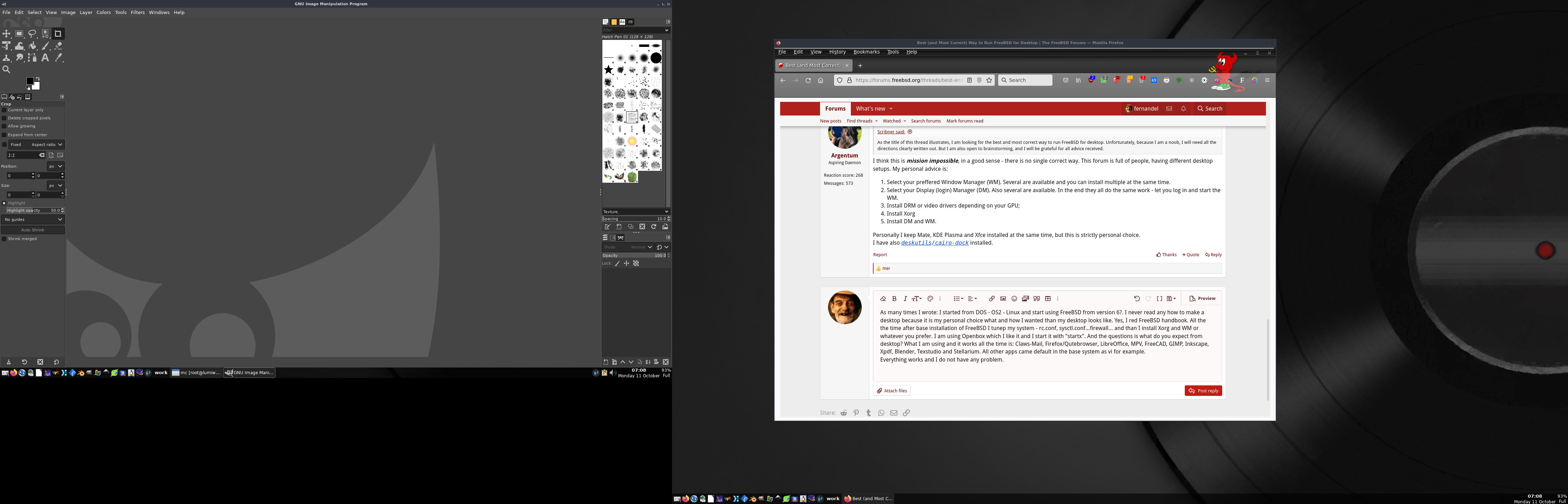Open the Filters menu in GIMP

138,12
